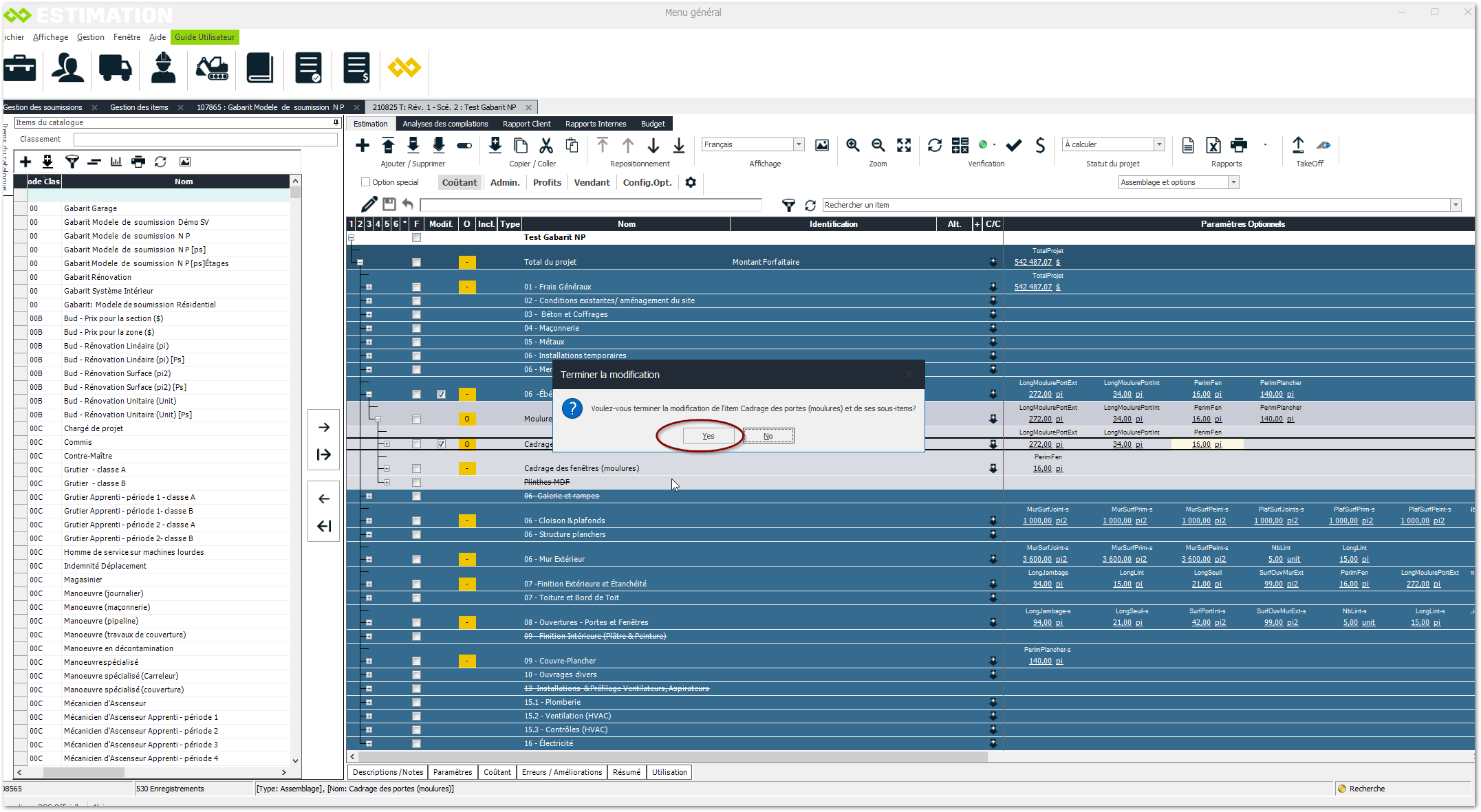Expand the 04 - Maçonnerie tree node
The width and height of the screenshot is (1481, 812).
pos(369,328)
